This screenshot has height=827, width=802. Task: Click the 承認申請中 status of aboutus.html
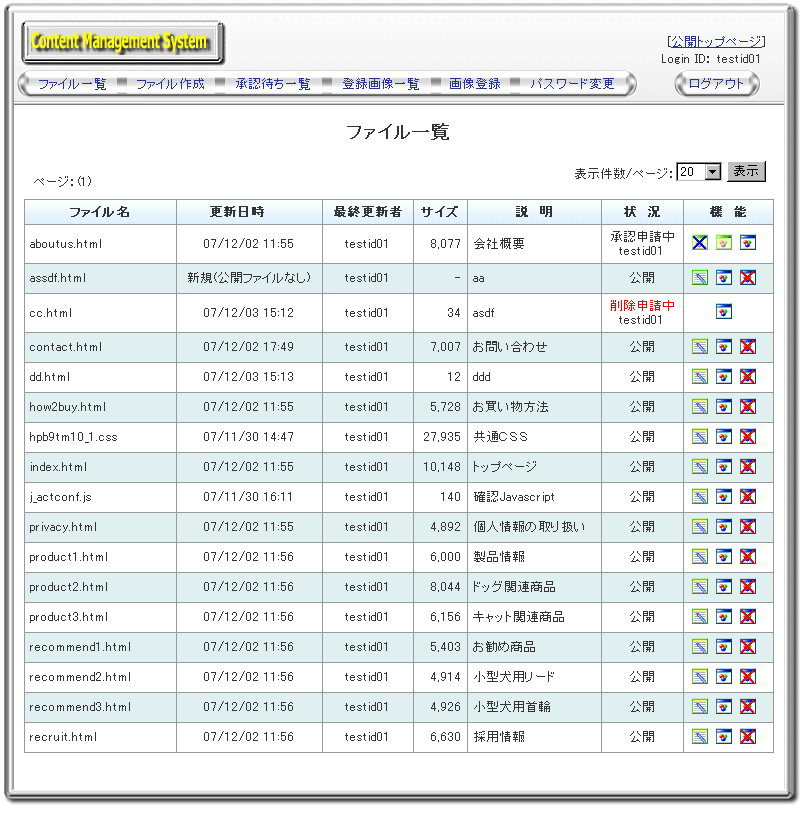tap(642, 237)
